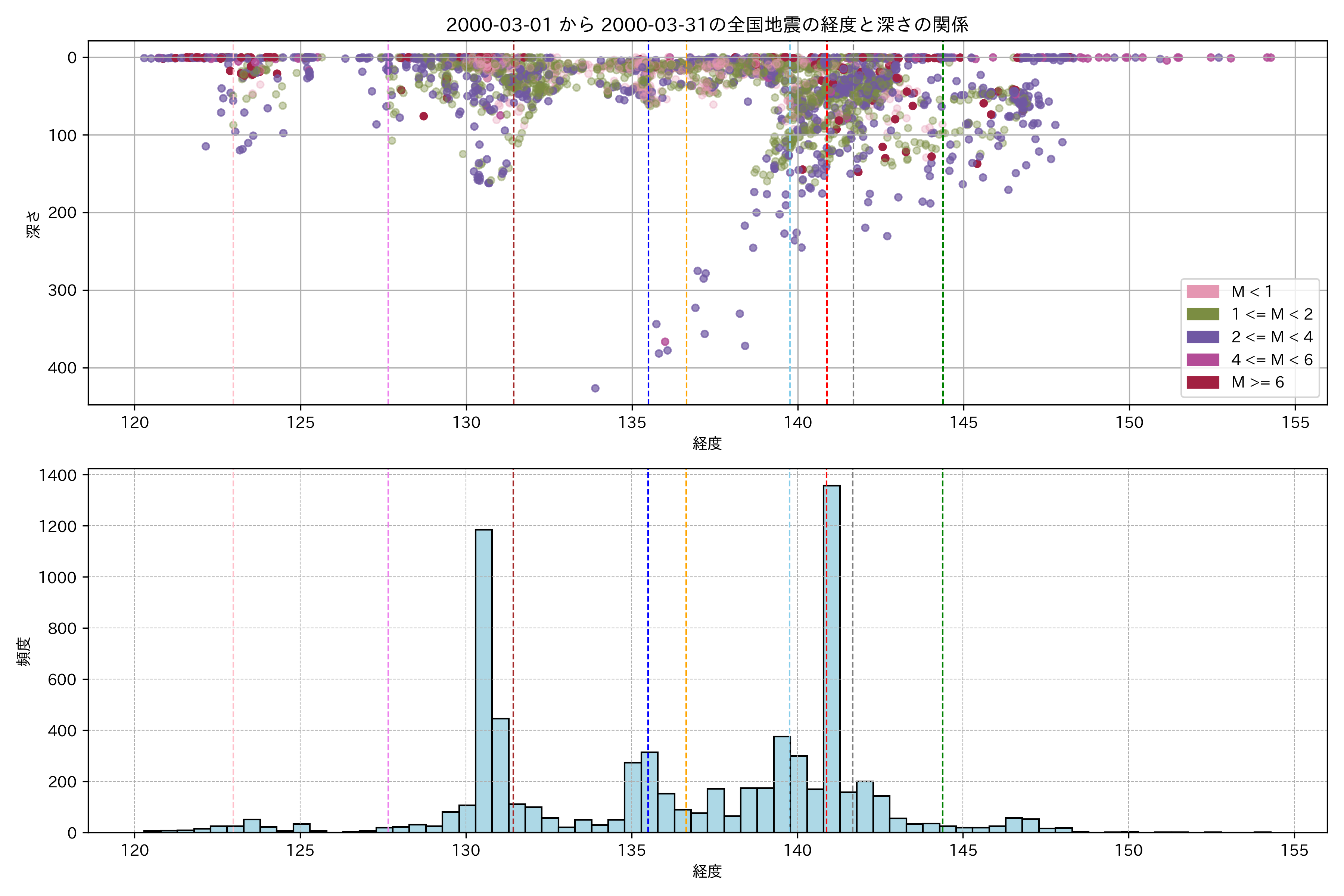Click the '400' depth tick label in the scatter plot
The image size is (1344, 896).
[62, 368]
